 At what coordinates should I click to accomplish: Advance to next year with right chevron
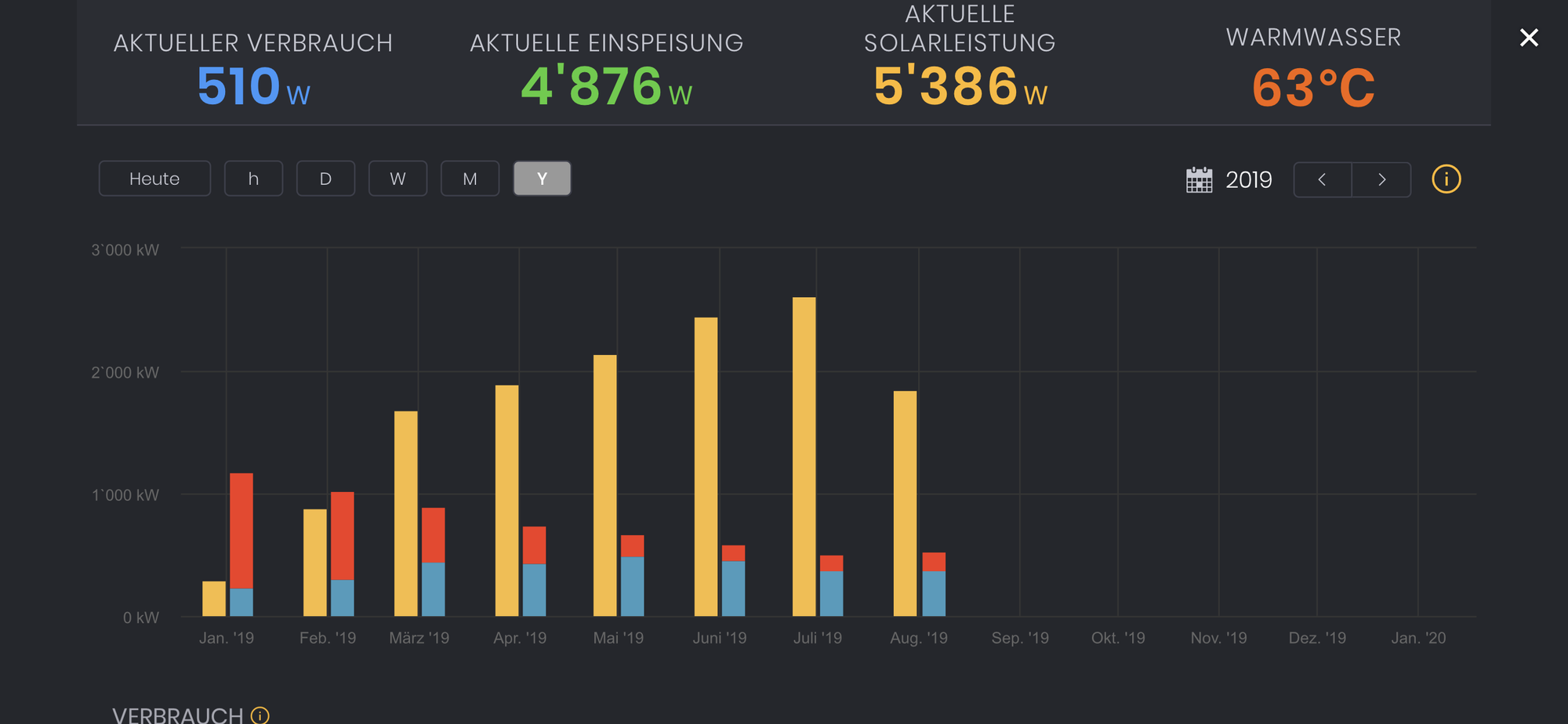pyautogui.click(x=1381, y=179)
